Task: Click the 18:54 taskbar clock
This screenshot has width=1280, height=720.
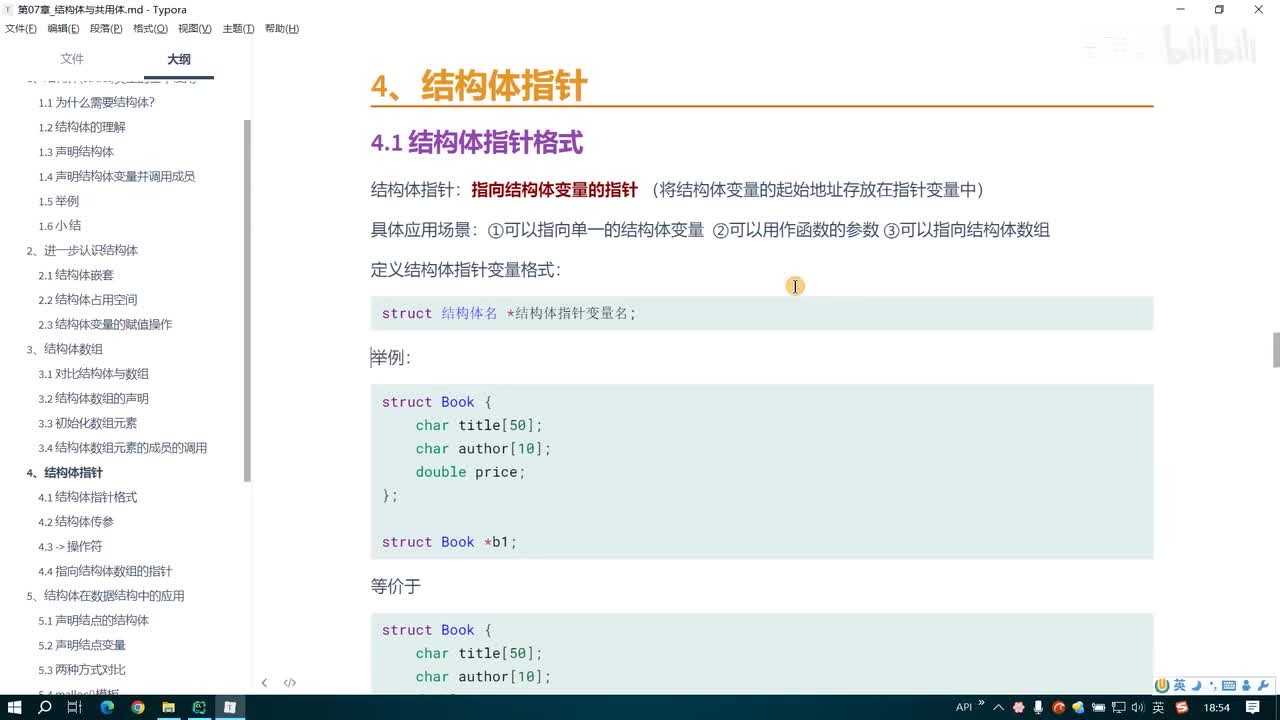Action: click(1217, 707)
